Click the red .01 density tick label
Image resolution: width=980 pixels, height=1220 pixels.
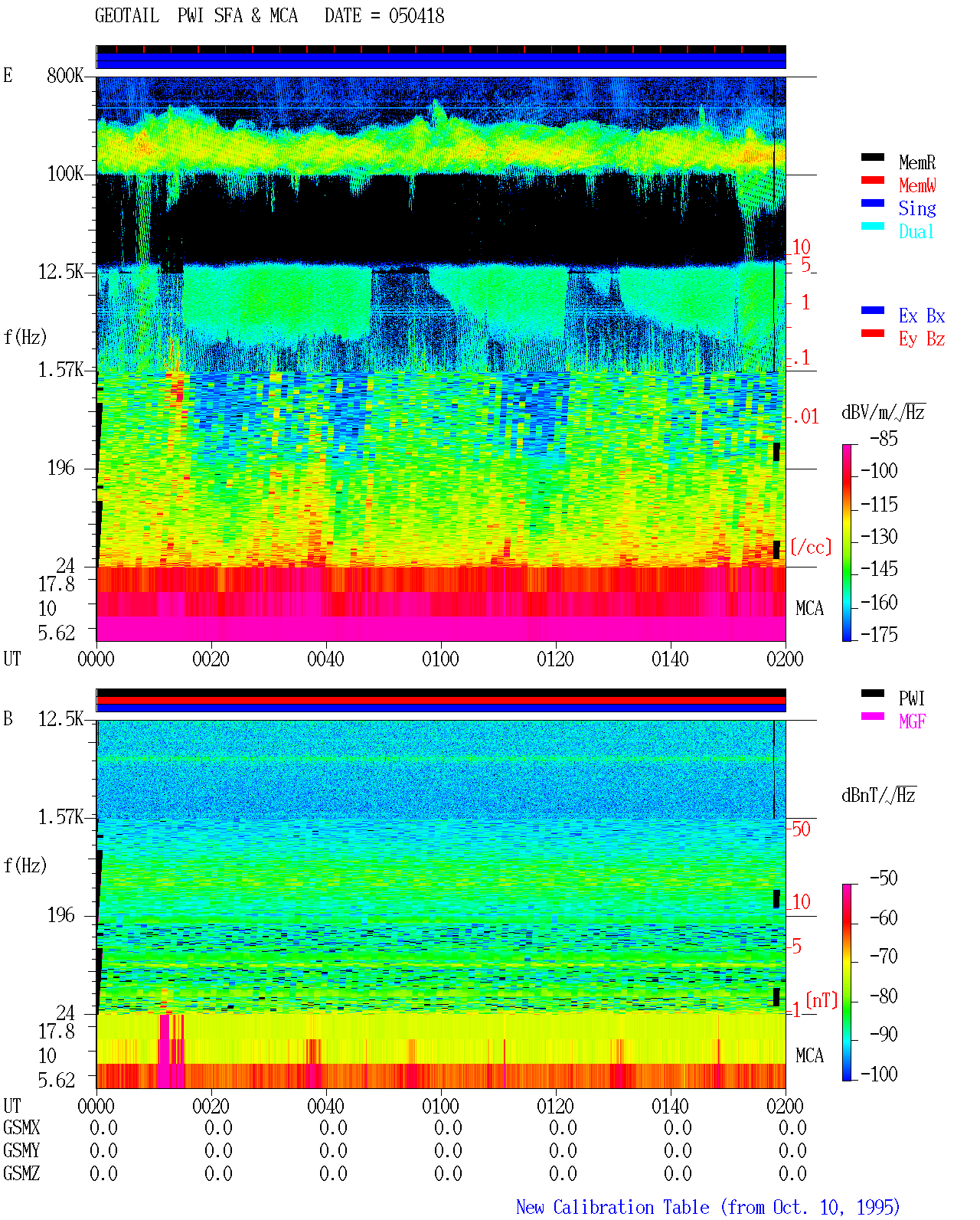point(804,417)
